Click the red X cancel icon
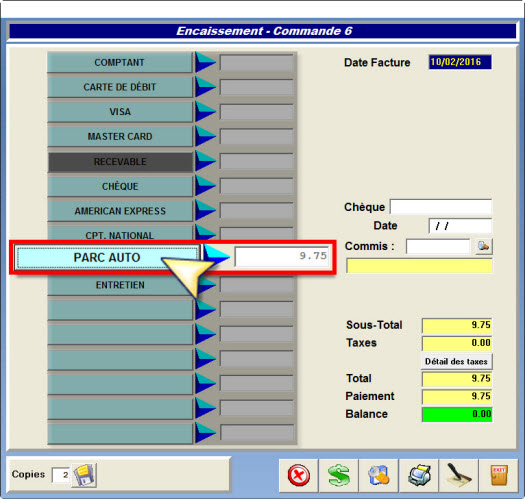The width and height of the screenshot is (525, 499). 298,475
